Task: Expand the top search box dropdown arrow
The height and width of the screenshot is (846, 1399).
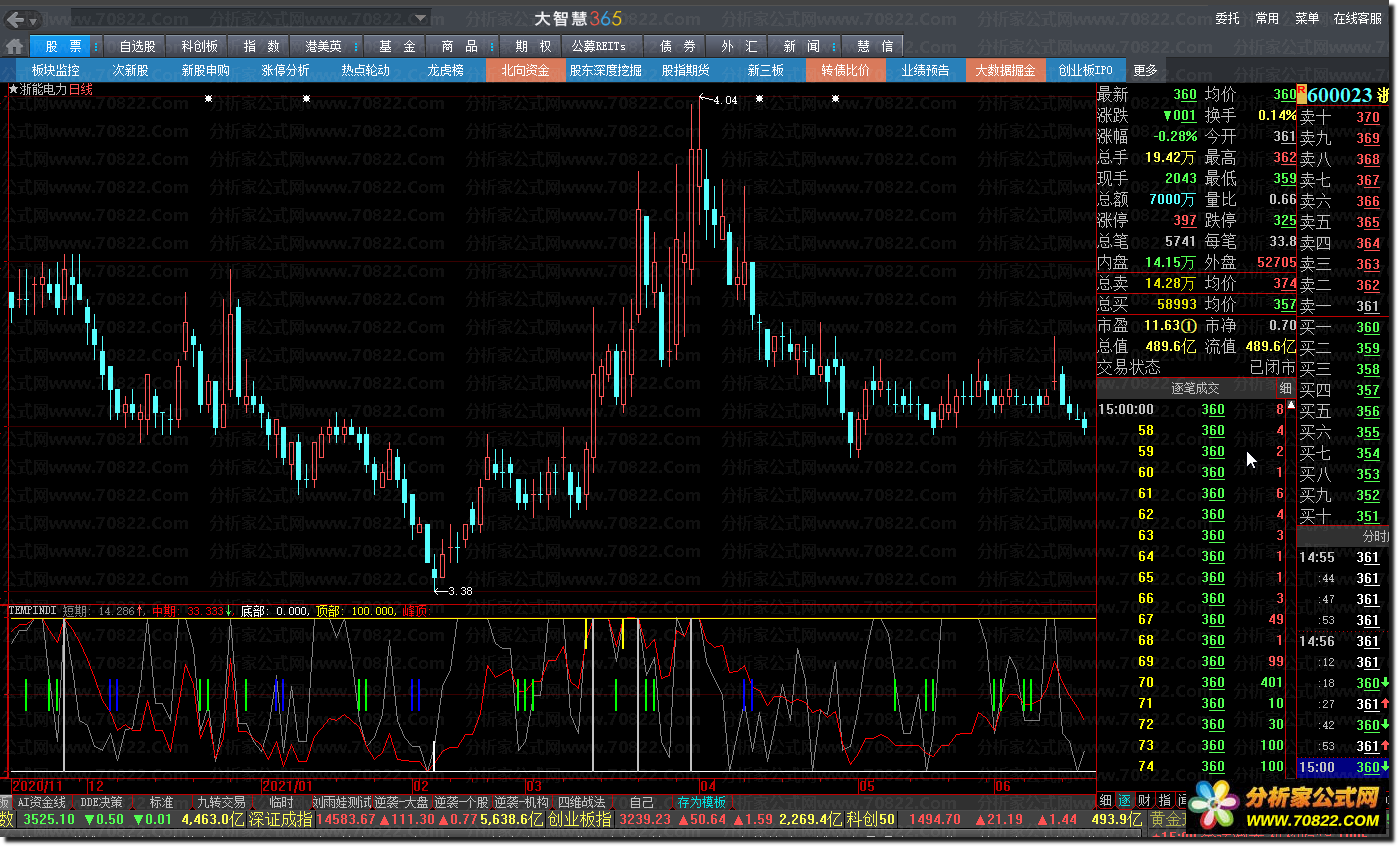Action: (x=422, y=18)
